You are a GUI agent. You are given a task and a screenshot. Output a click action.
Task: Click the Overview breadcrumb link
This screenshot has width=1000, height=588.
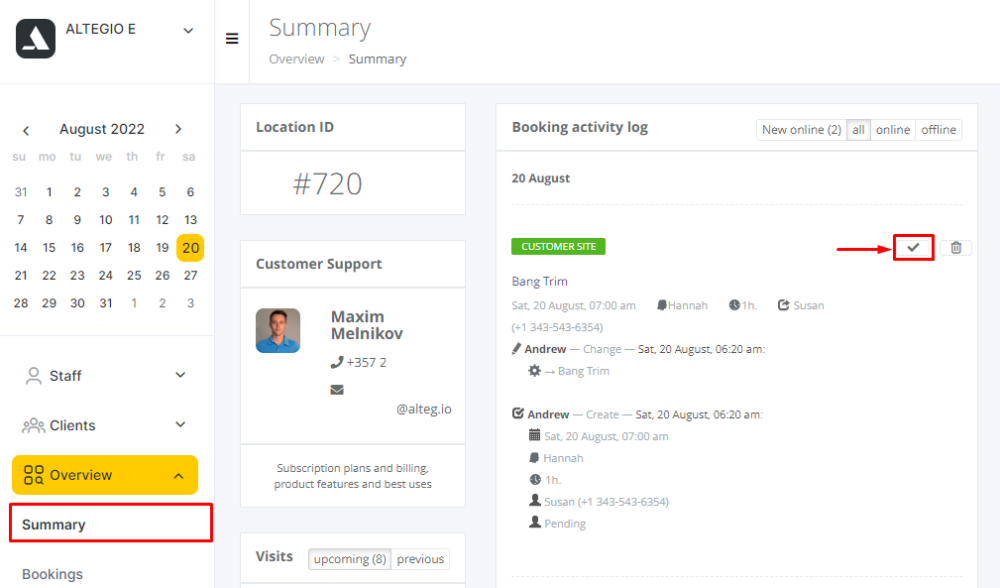tap(296, 59)
